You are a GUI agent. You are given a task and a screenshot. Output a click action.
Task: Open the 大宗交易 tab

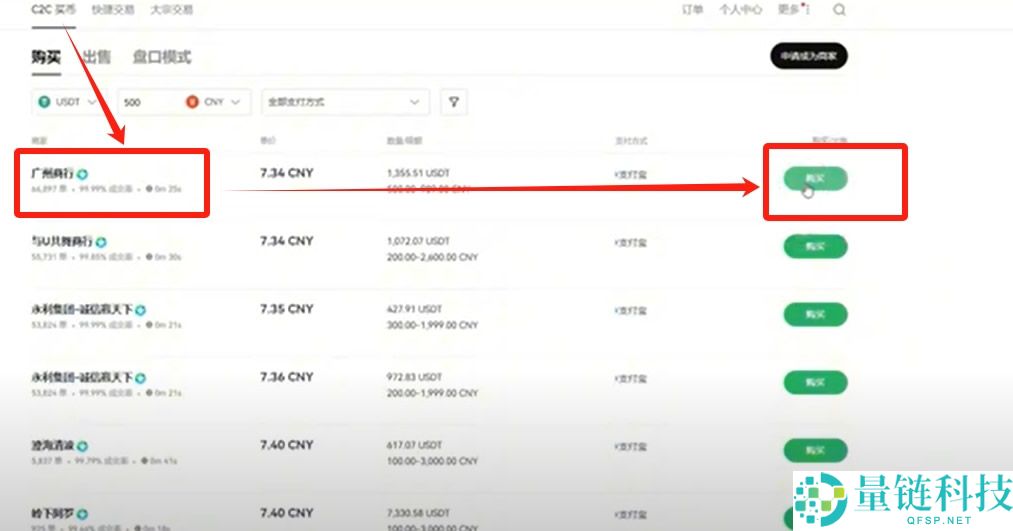point(171,10)
